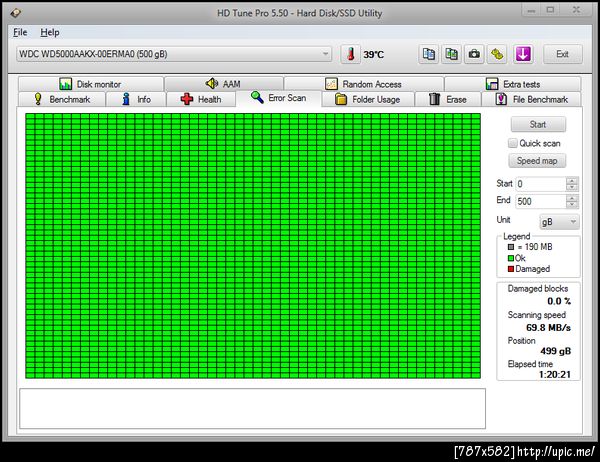Viewport: 600px width, 462px height.
Task: Click the gray 190 MB legend swatch
Action: click(511, 247)
